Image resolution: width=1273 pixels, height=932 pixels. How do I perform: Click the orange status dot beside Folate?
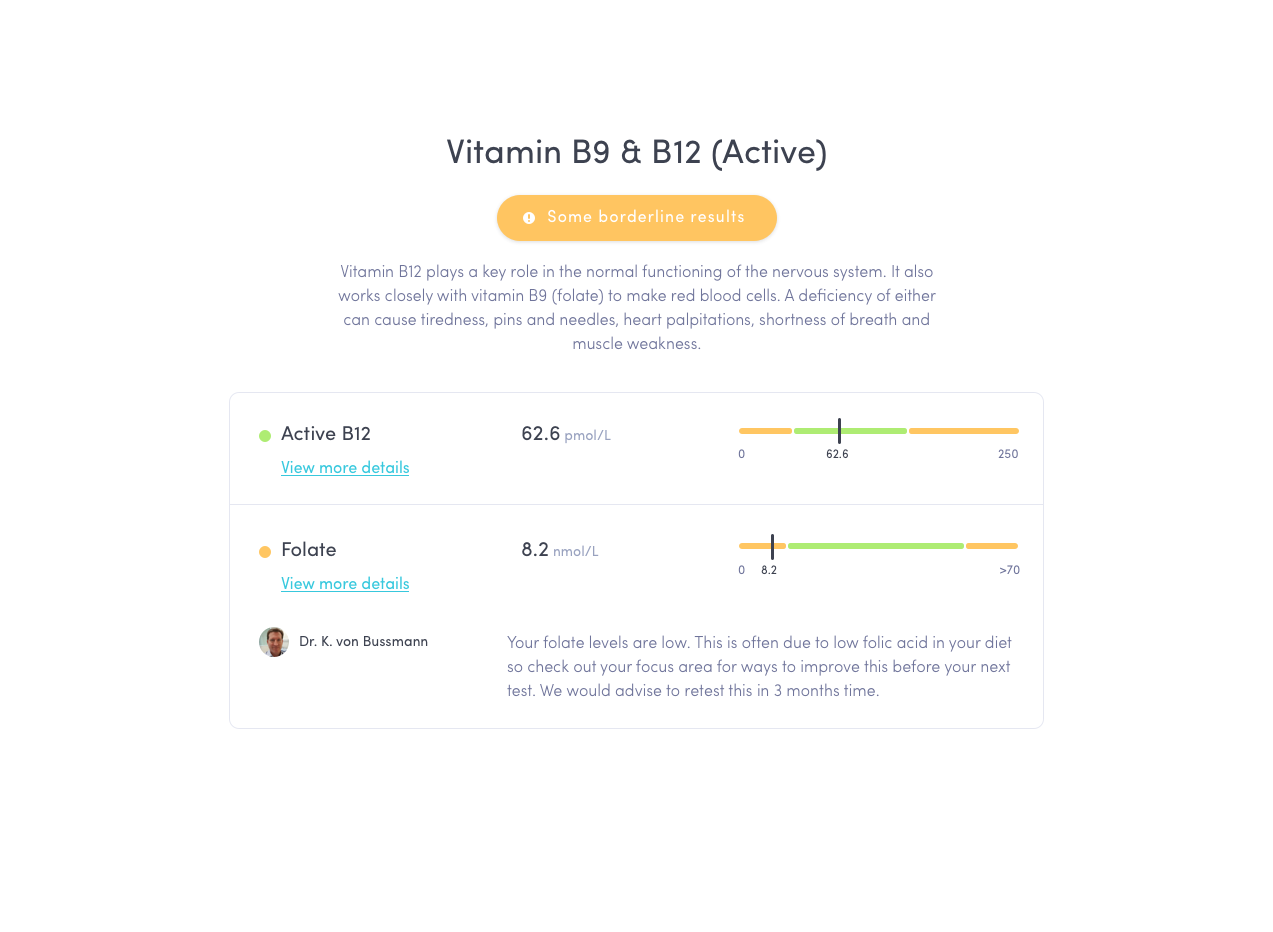click(263, 551)
